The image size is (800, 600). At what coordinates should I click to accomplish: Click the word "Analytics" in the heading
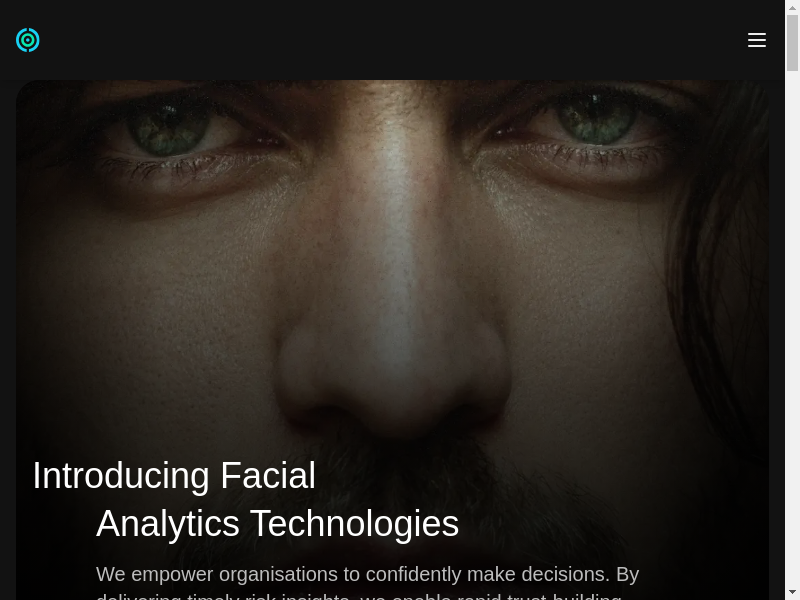tap(168, 523)
